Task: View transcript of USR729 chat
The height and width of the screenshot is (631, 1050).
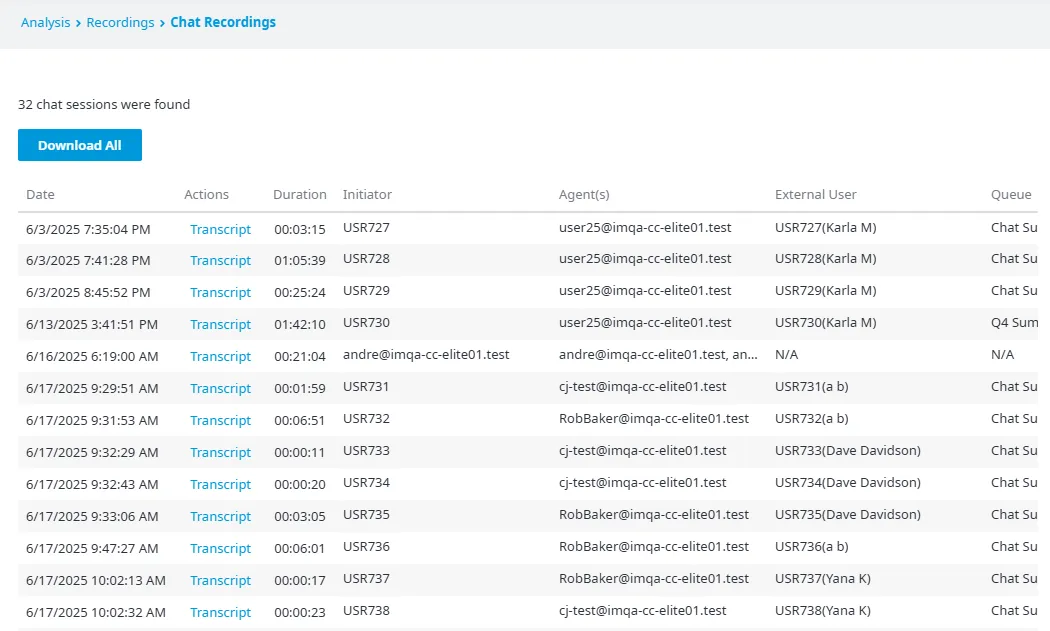Action: pyautogui.click(x=220, y=292)
